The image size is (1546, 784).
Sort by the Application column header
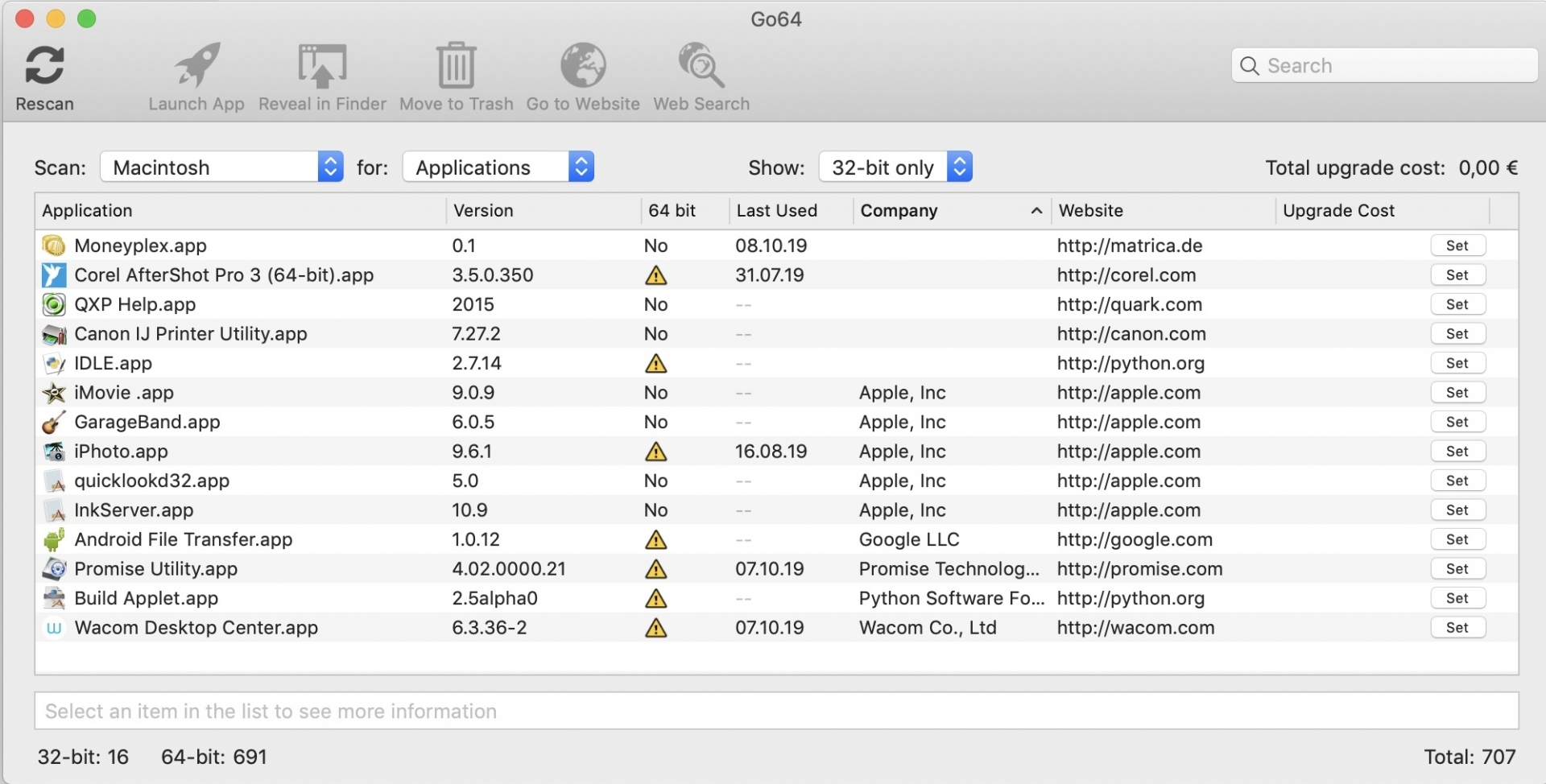(240, 211)
